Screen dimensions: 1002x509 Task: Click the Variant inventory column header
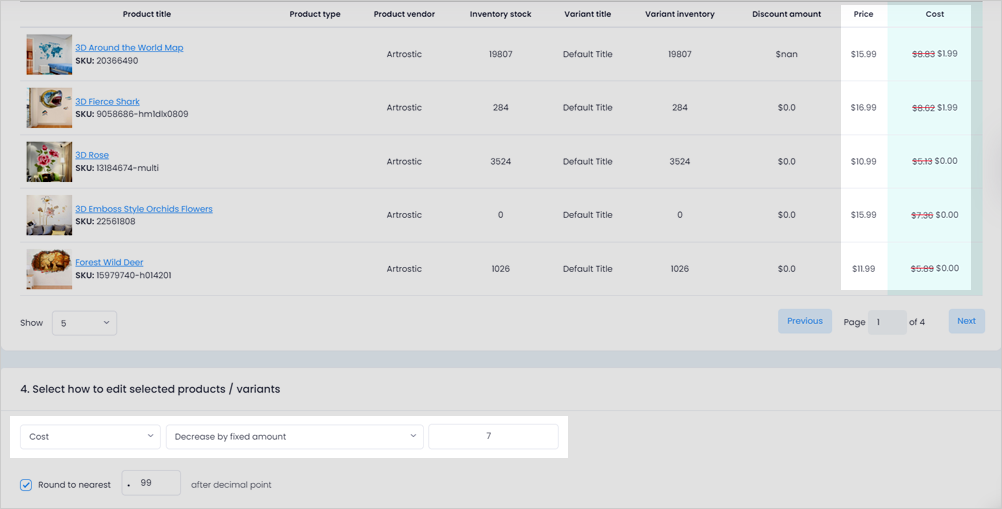[680, 14]
